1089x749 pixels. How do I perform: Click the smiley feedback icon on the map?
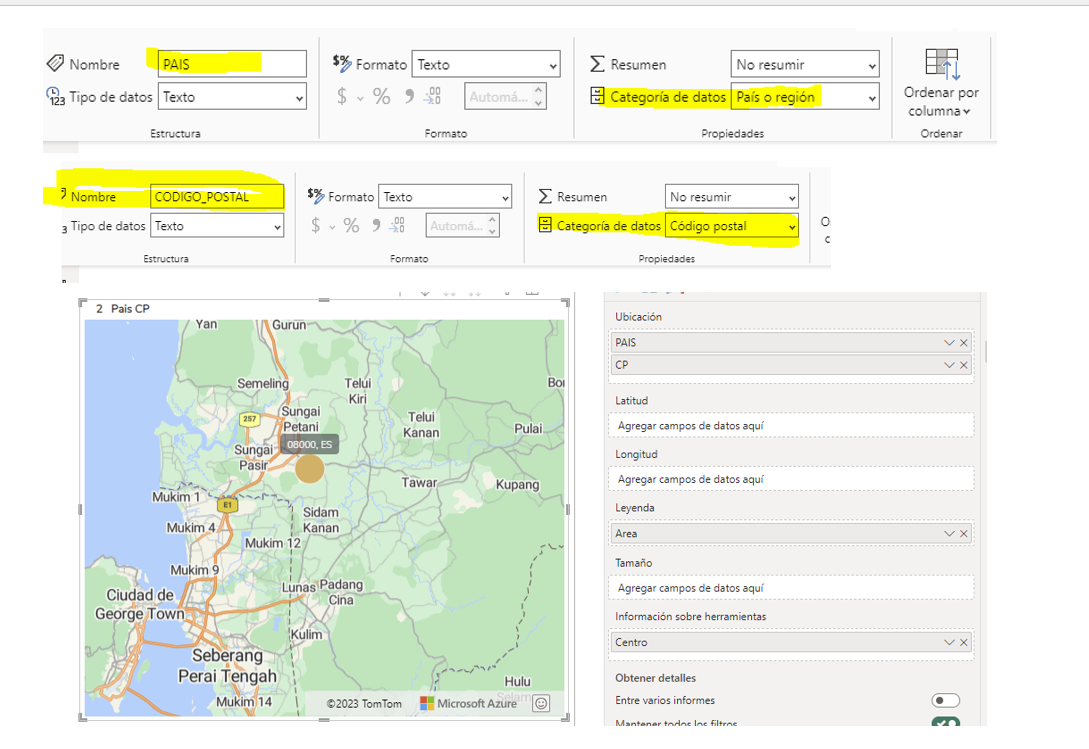click(542, 704)
